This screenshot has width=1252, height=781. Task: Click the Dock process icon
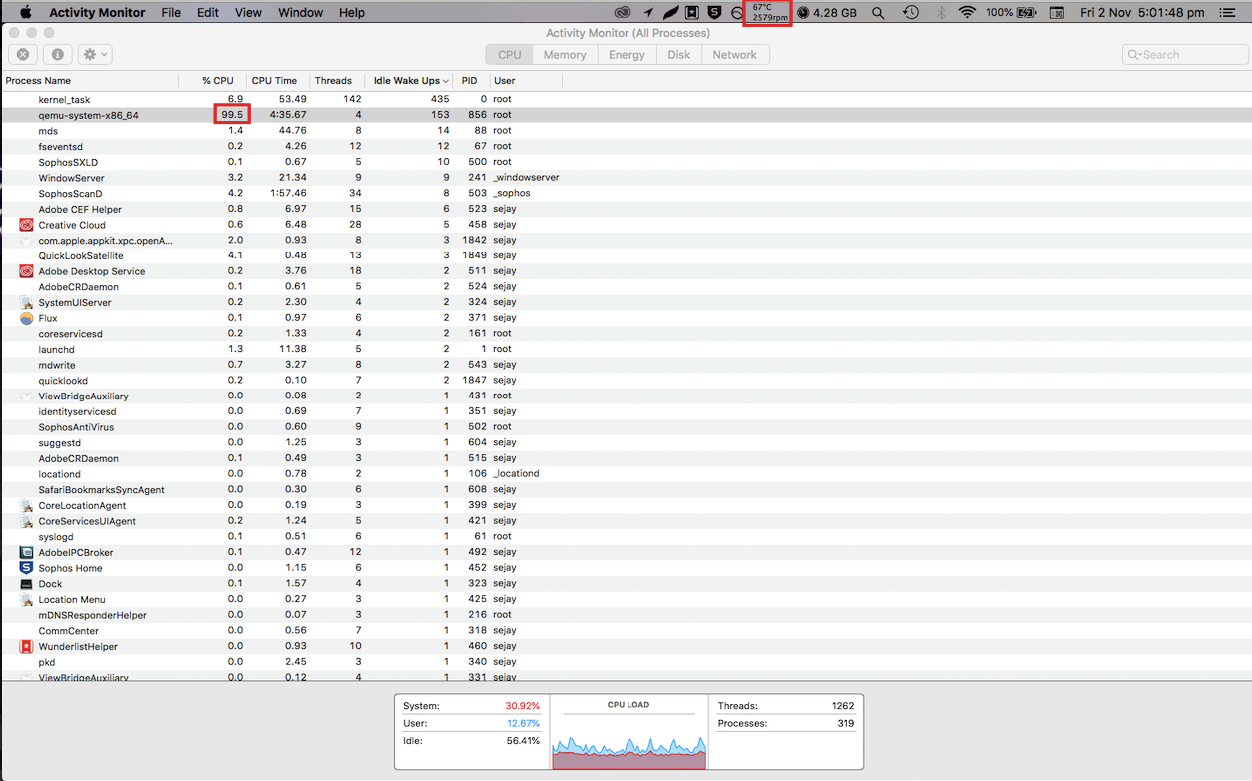pos(26,583)
